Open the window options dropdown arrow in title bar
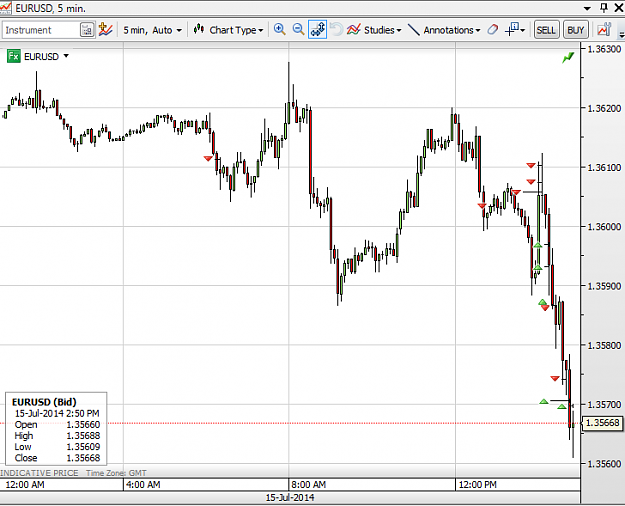 click(x=587, y=8)
